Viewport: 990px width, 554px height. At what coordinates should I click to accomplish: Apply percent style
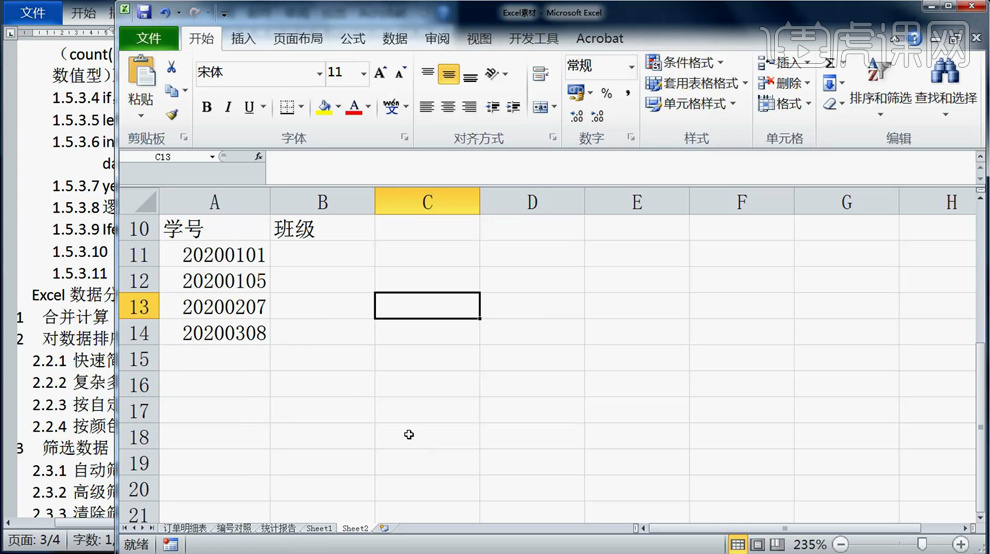pyautogui.click(x=607, y=93)
